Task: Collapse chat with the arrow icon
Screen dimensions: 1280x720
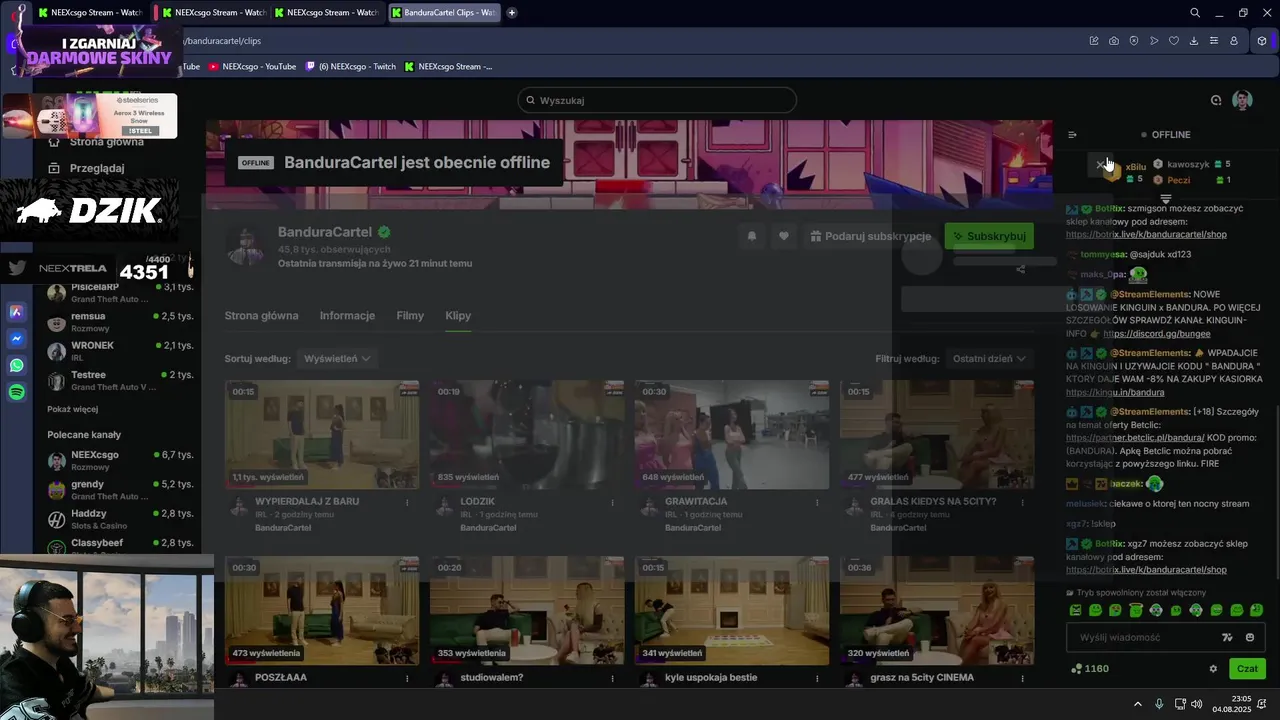Action: 1072,135
